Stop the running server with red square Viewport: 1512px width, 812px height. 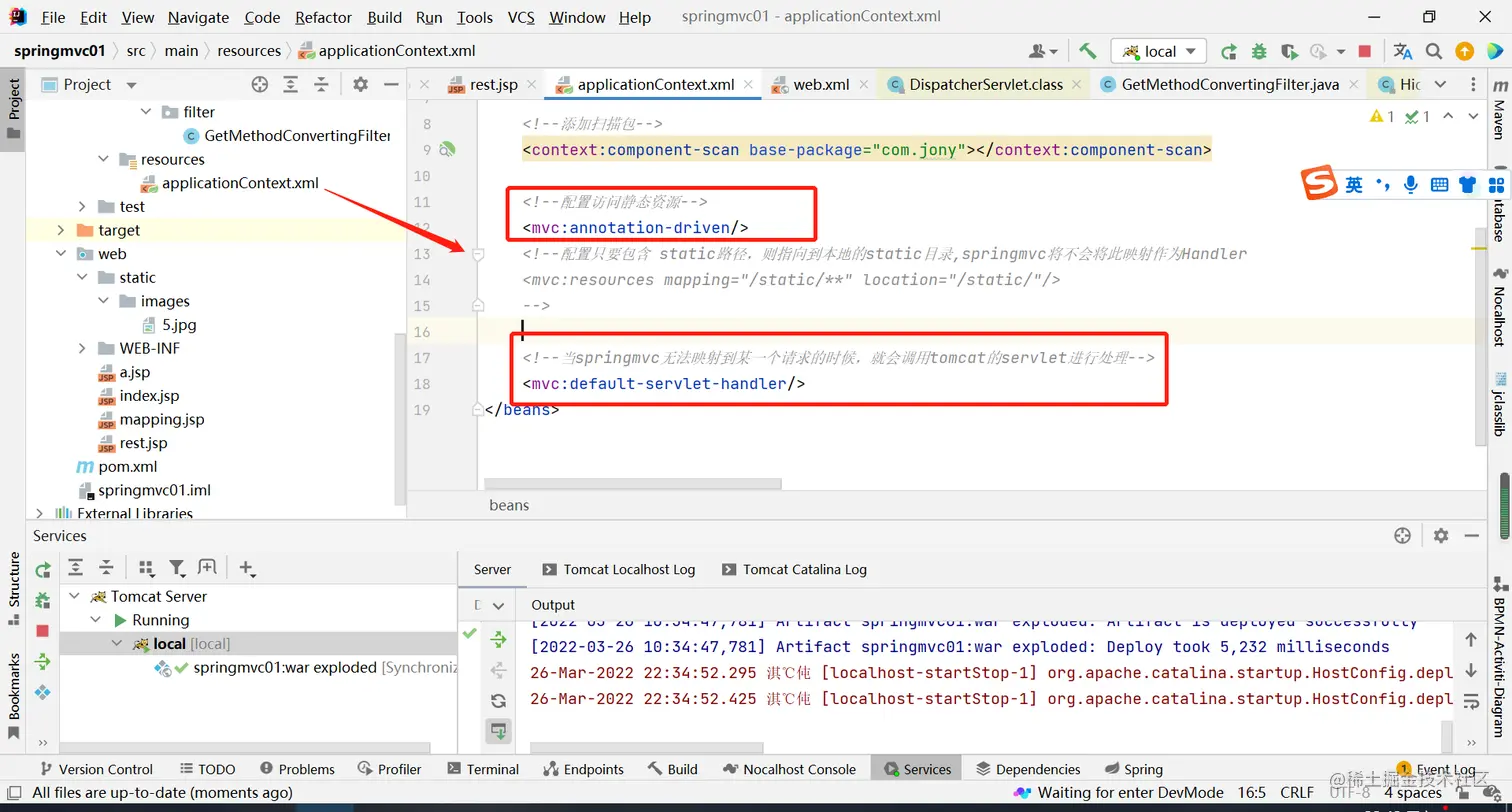click(x=1365, y=51)
